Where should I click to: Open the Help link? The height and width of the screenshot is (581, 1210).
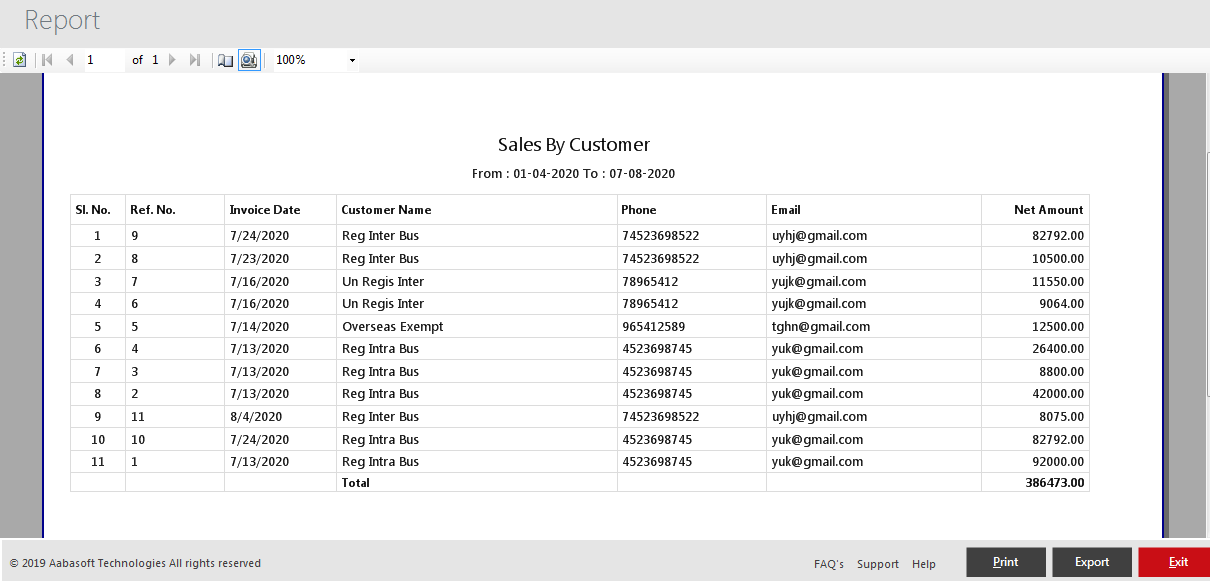pos(923,563)
